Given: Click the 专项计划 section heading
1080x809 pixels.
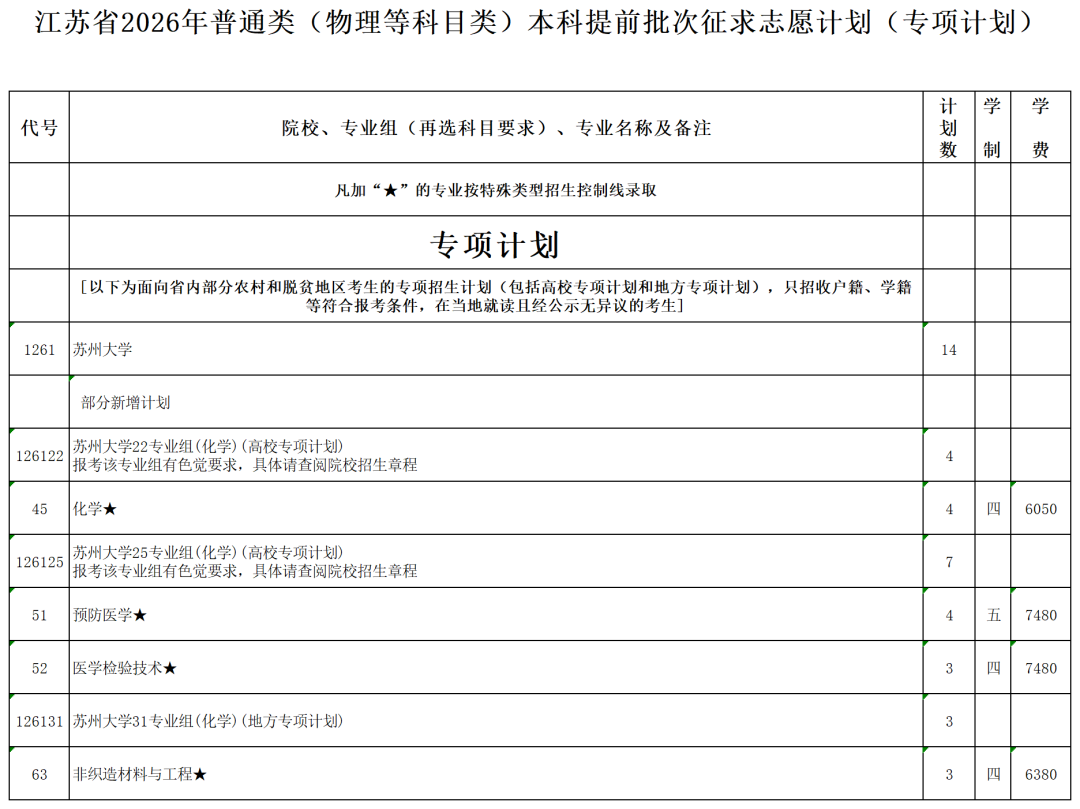Looking at the screenshot, I should click(495, 244).
